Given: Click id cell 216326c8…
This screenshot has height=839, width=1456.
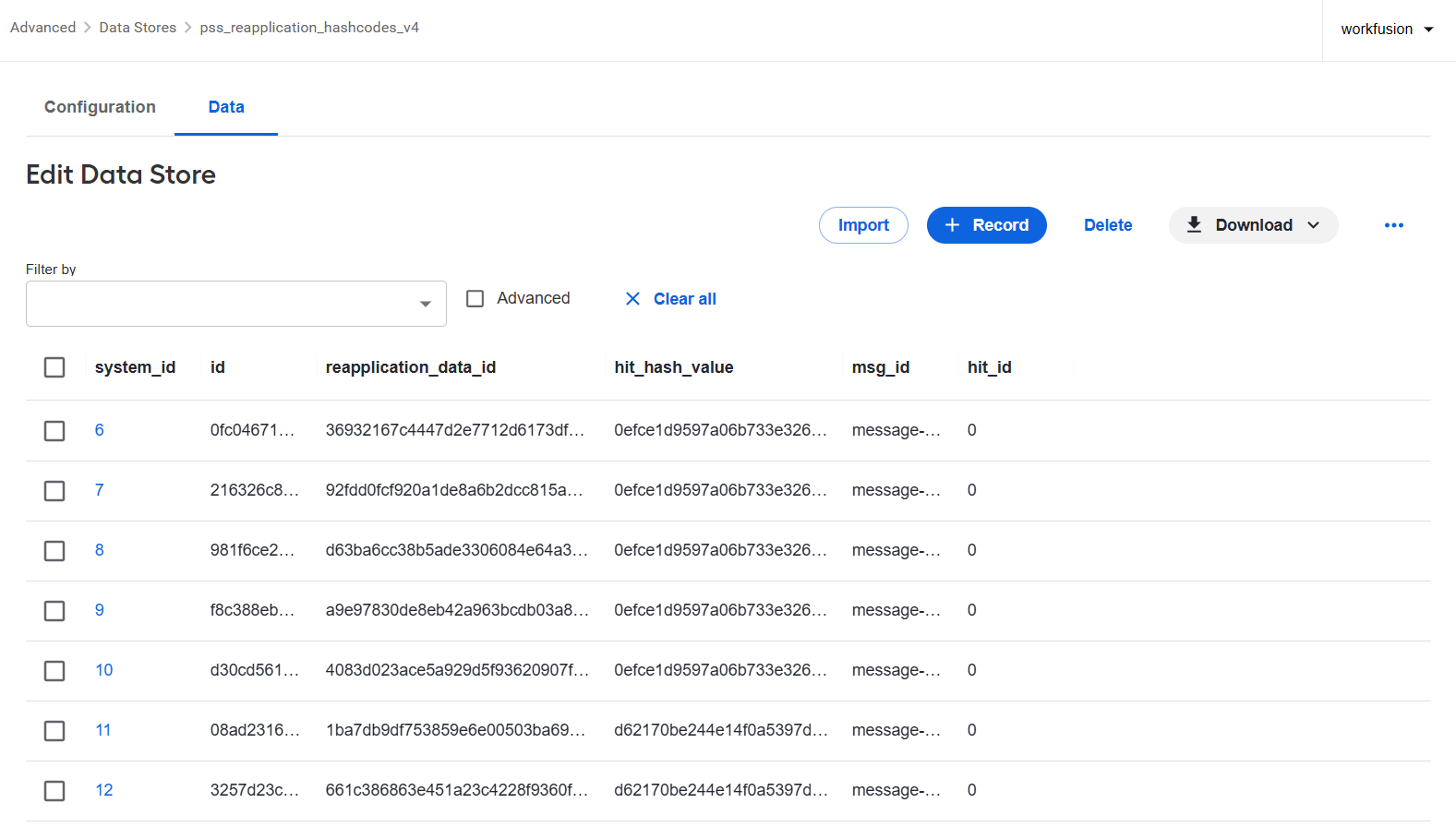Looking at the screenshot, I should pos(255,490).
